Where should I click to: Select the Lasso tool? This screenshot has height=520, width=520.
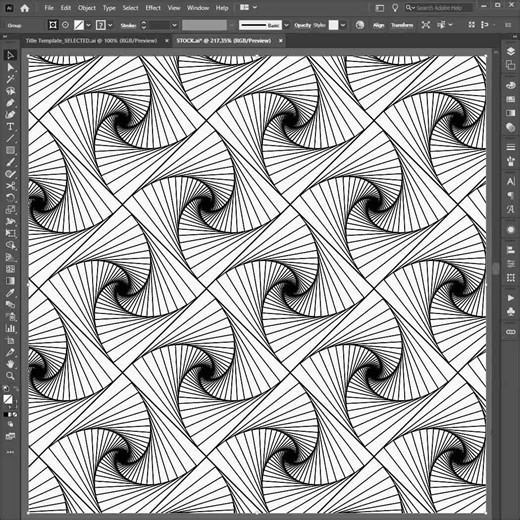[10, 91]
